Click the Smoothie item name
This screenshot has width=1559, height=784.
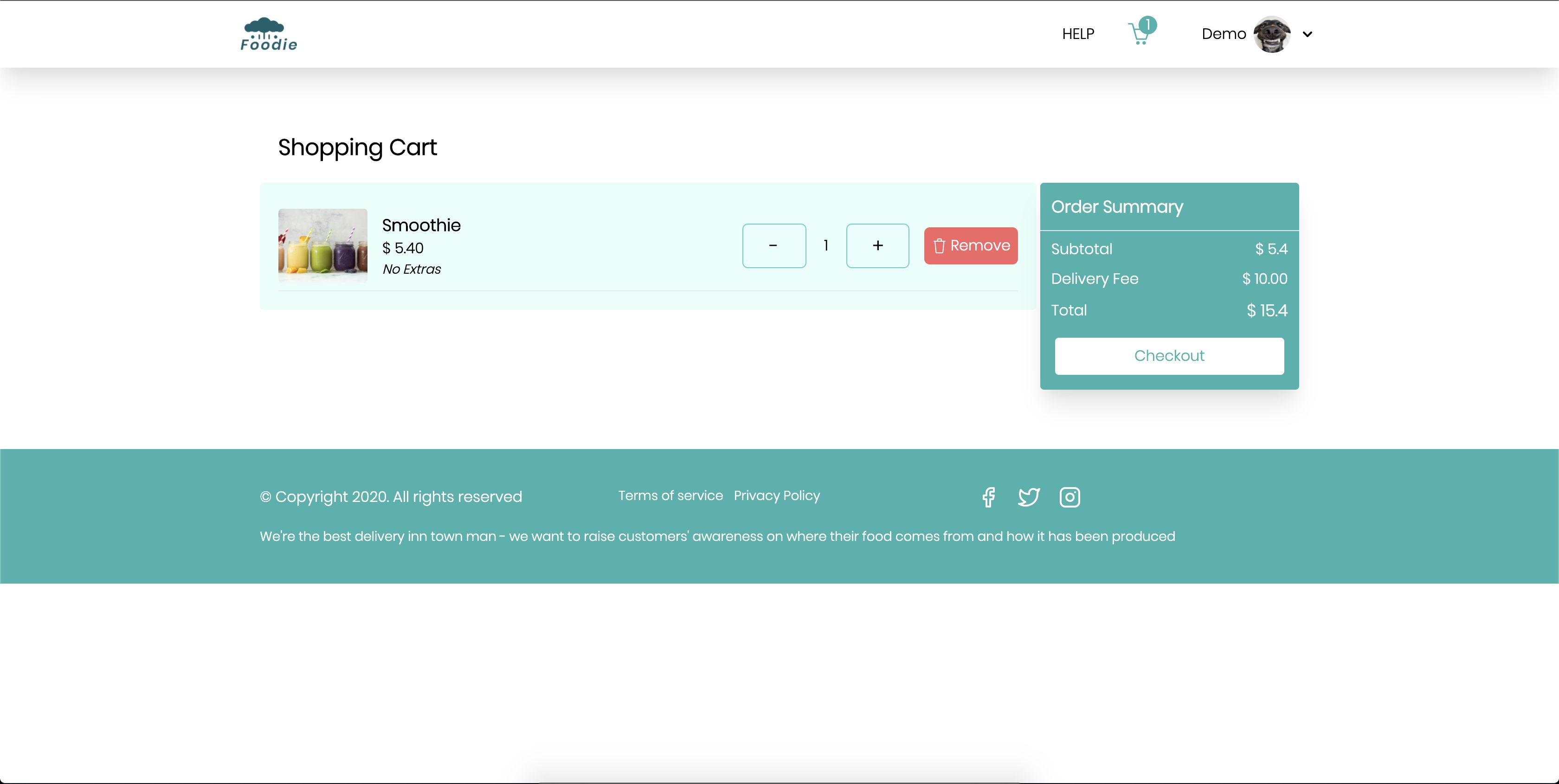421,225
